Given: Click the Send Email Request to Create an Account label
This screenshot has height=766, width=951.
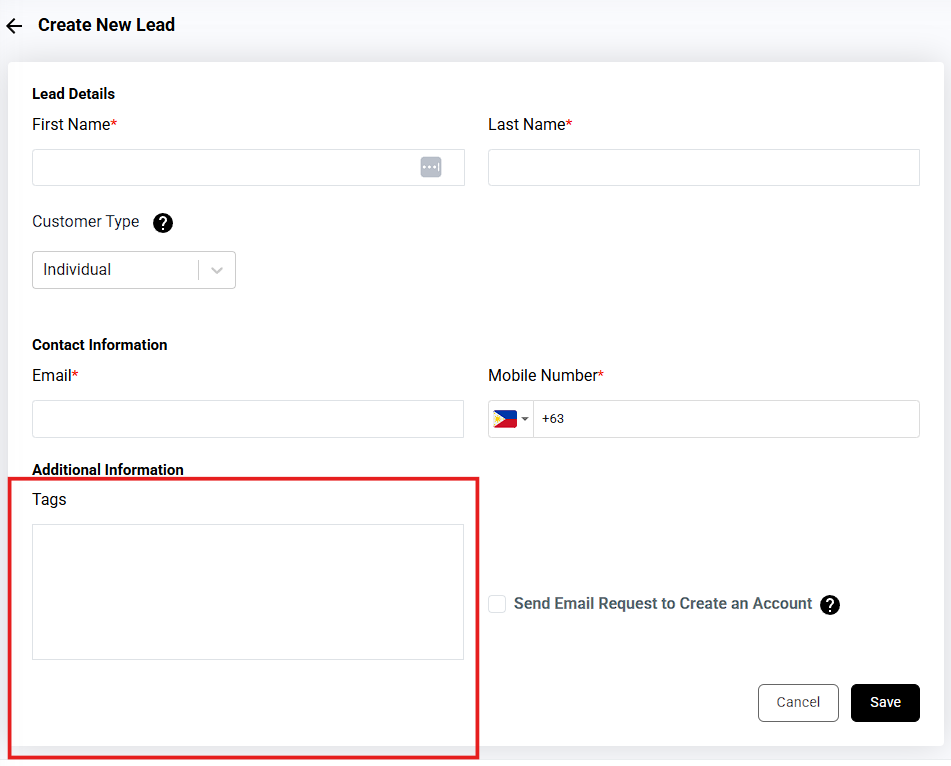Looking at the screenshot, I should coord(663,604).
